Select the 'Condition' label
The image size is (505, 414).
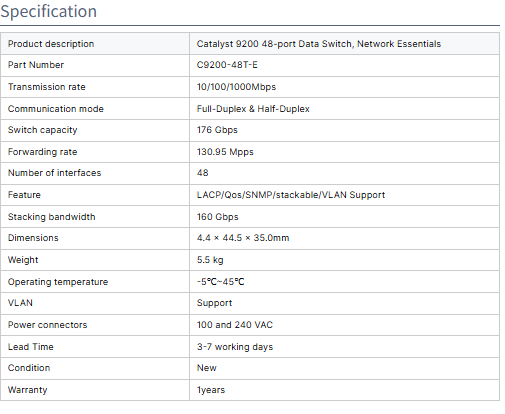(x=29, y=368)
